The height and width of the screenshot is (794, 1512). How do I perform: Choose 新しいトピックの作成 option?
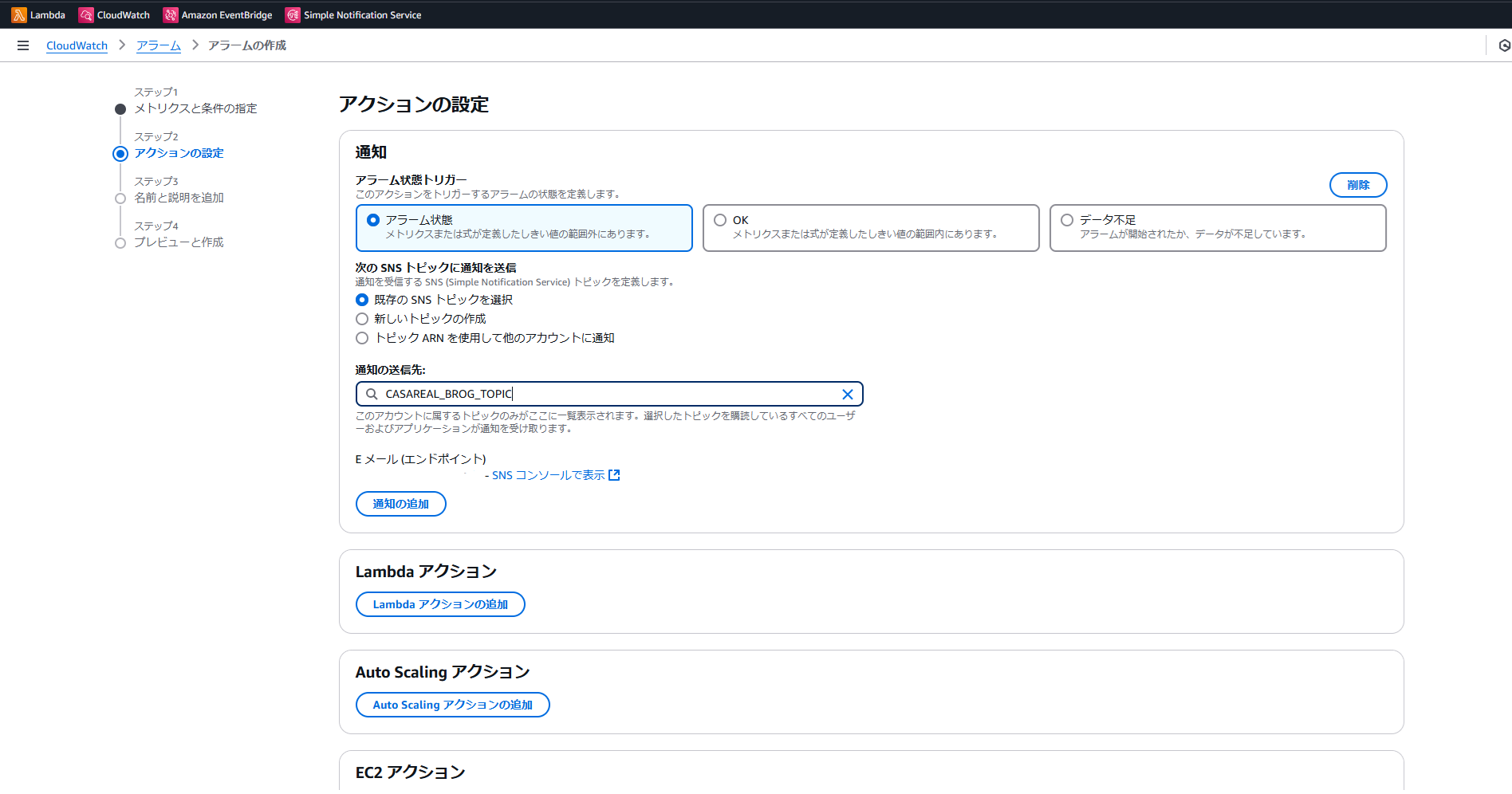coord(362,319)
